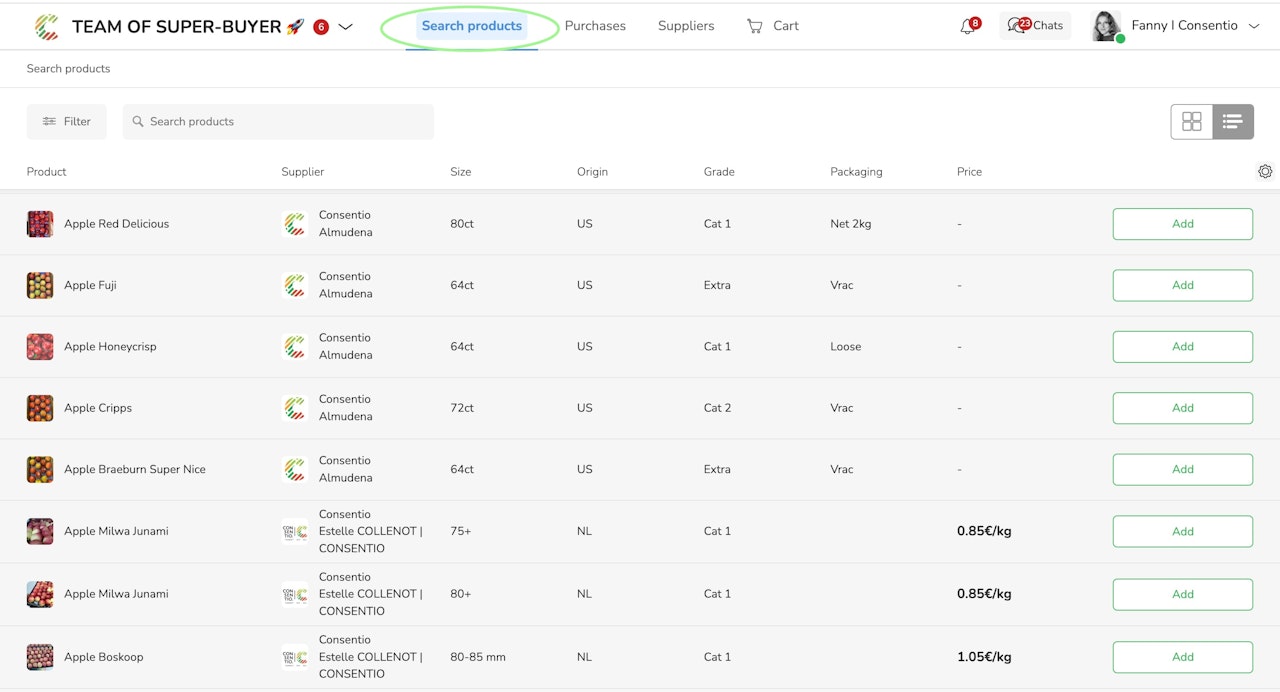Open the Filter options panel

click(x=66, y=122)
